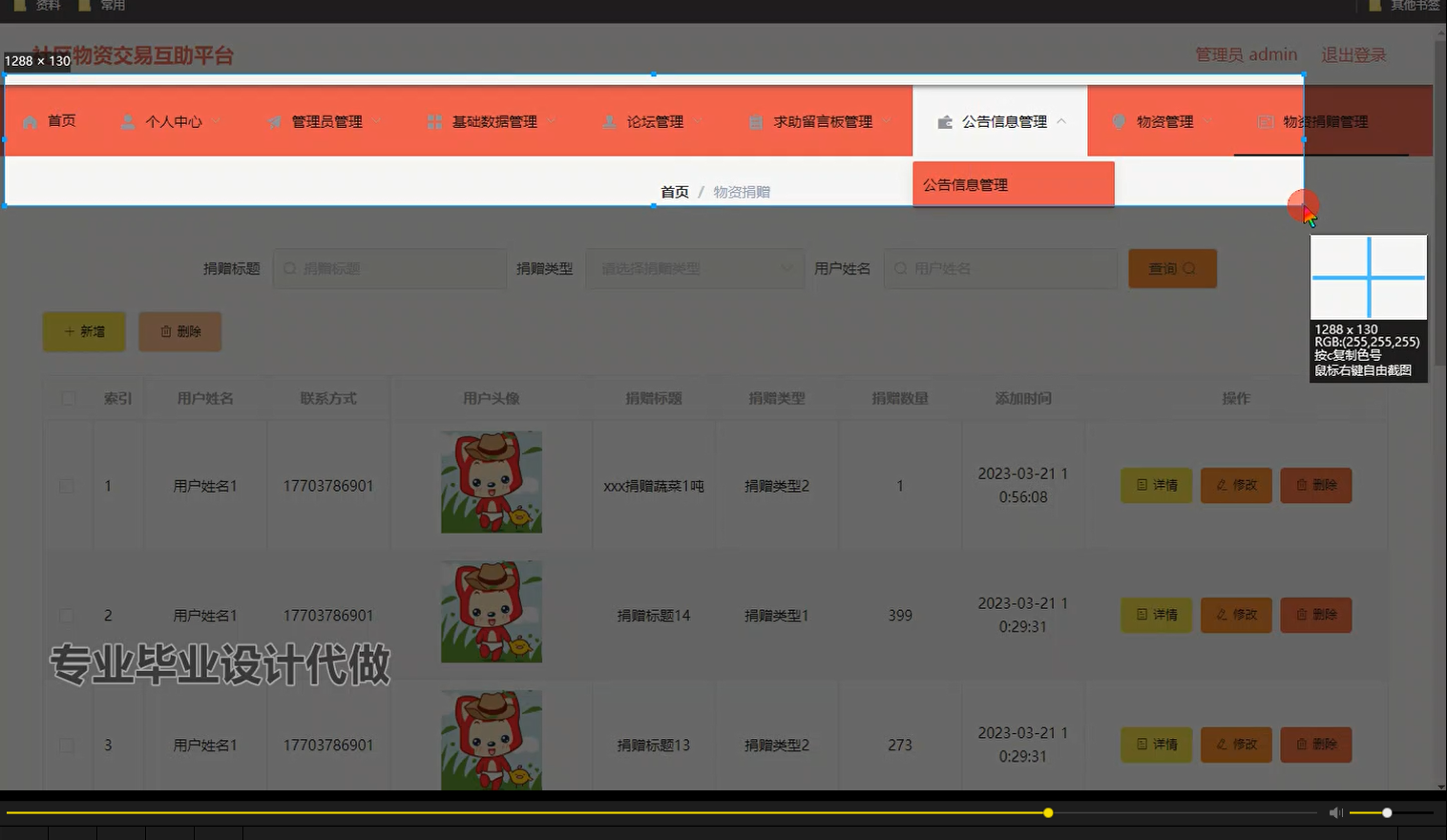The width and height of the screenshot is (1447, 840).
Task: Click the grid icon beside 基础数据管理
Action: (434, 122)
